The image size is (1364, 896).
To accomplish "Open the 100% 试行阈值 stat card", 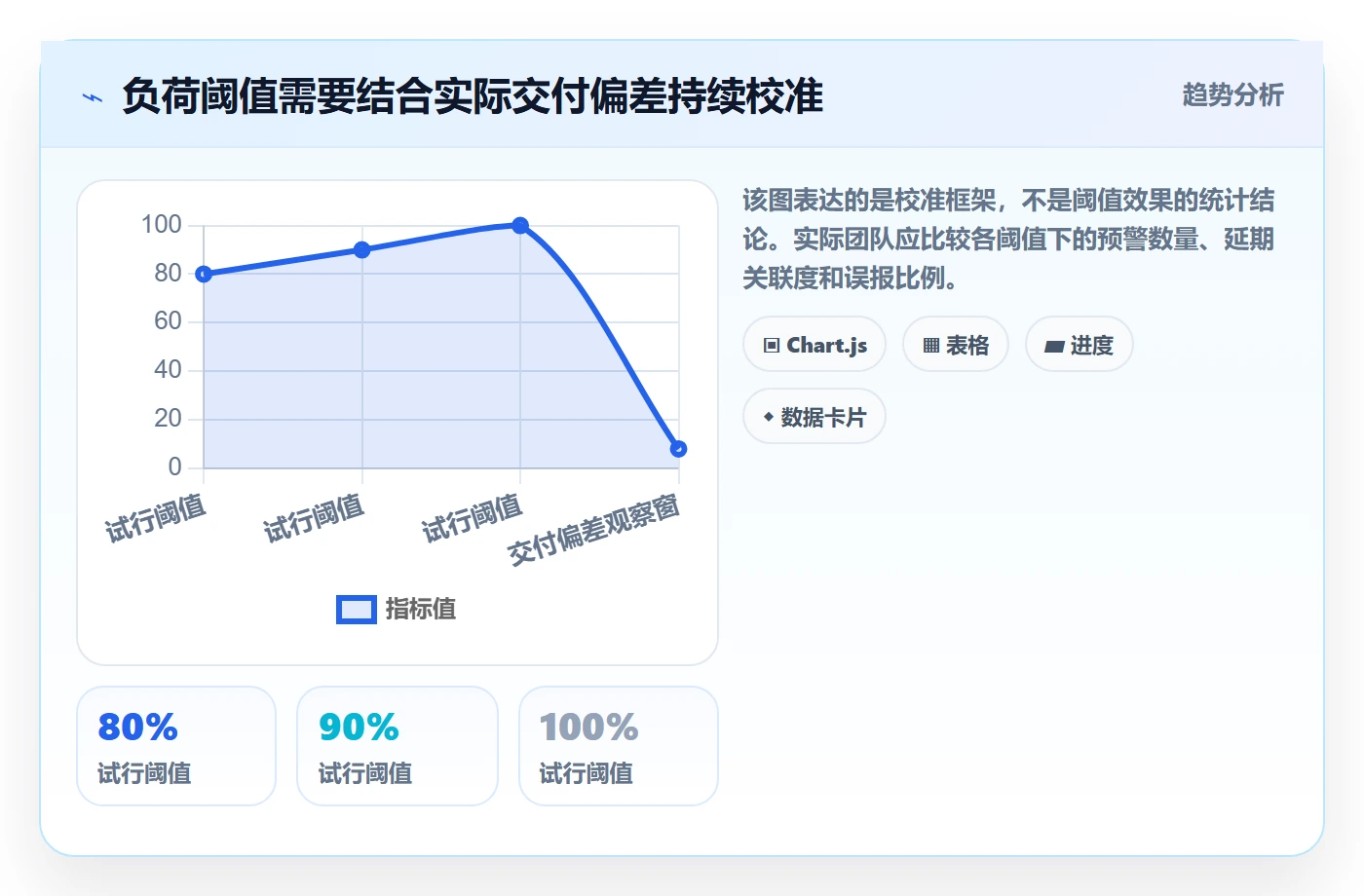I will click(619, 746).
